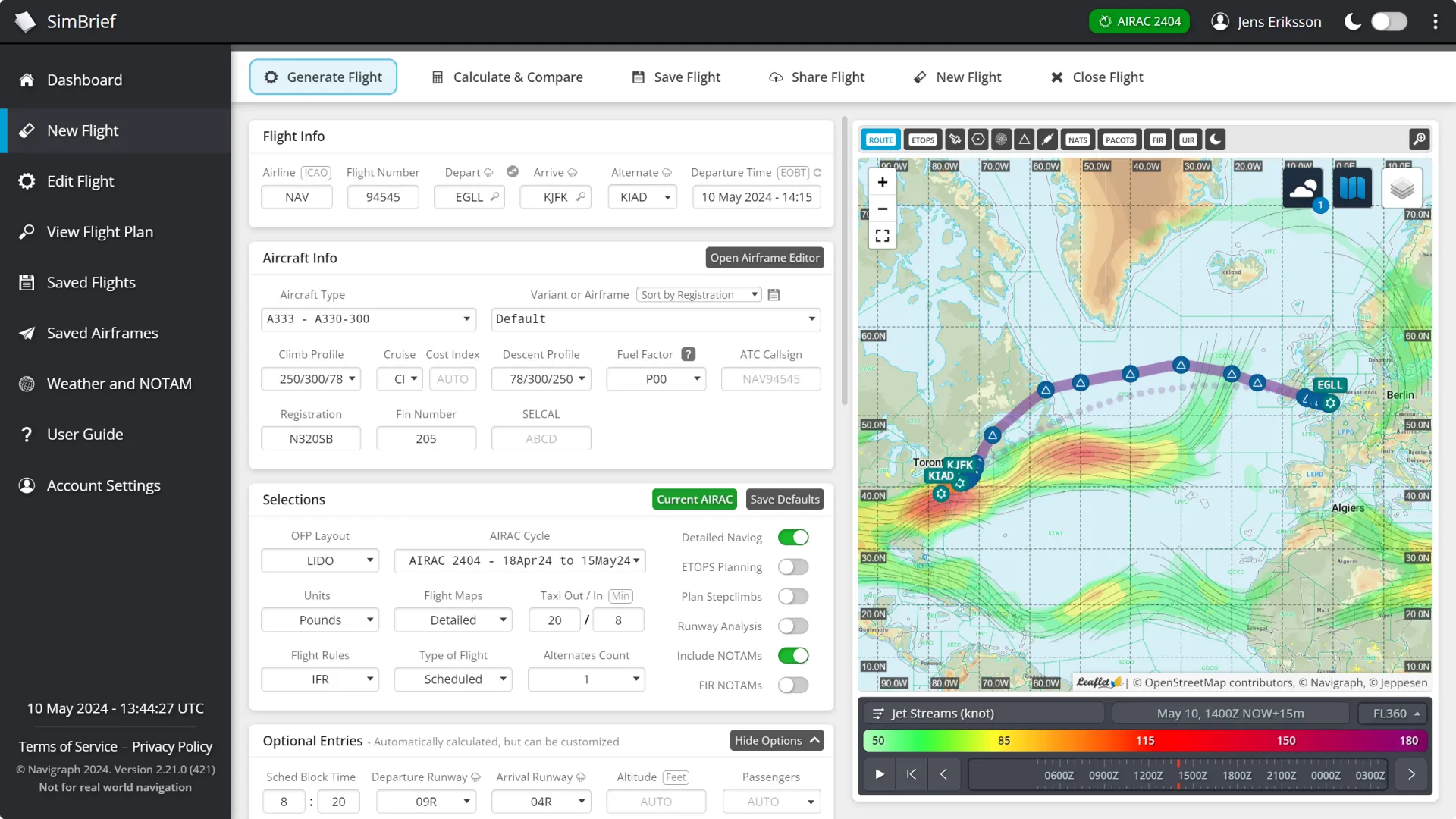Enable the Plan Stepclimbs toggle
Viewport: 1456px width, 819px height.
click(795, 596)
